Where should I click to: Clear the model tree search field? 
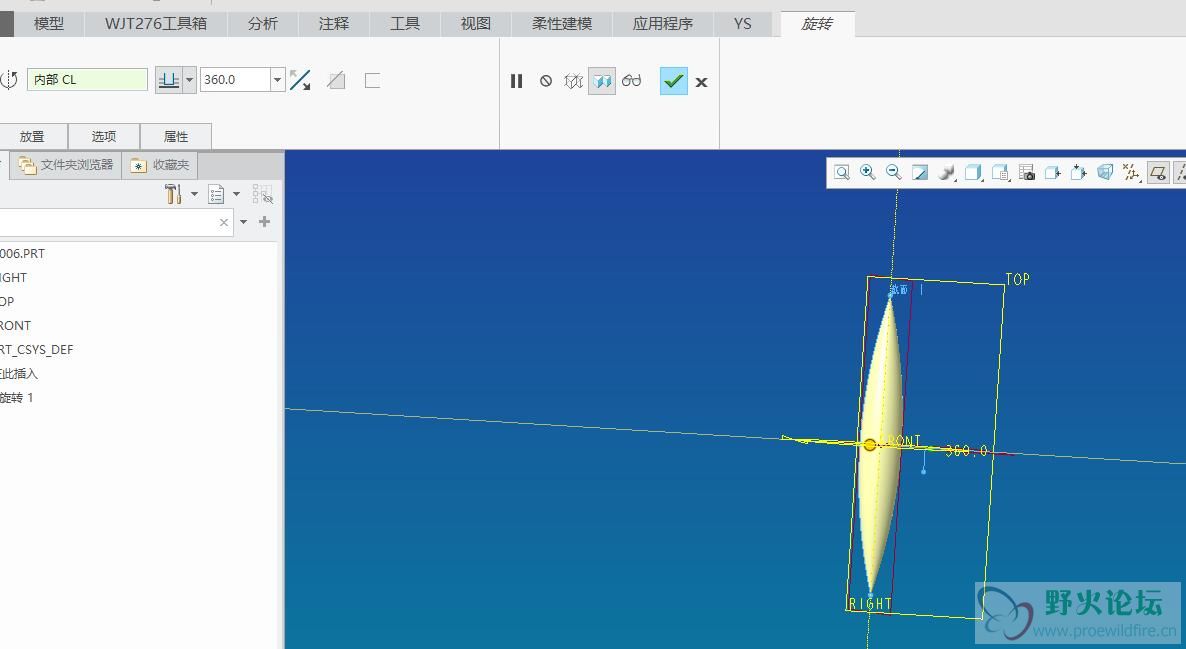224,222
